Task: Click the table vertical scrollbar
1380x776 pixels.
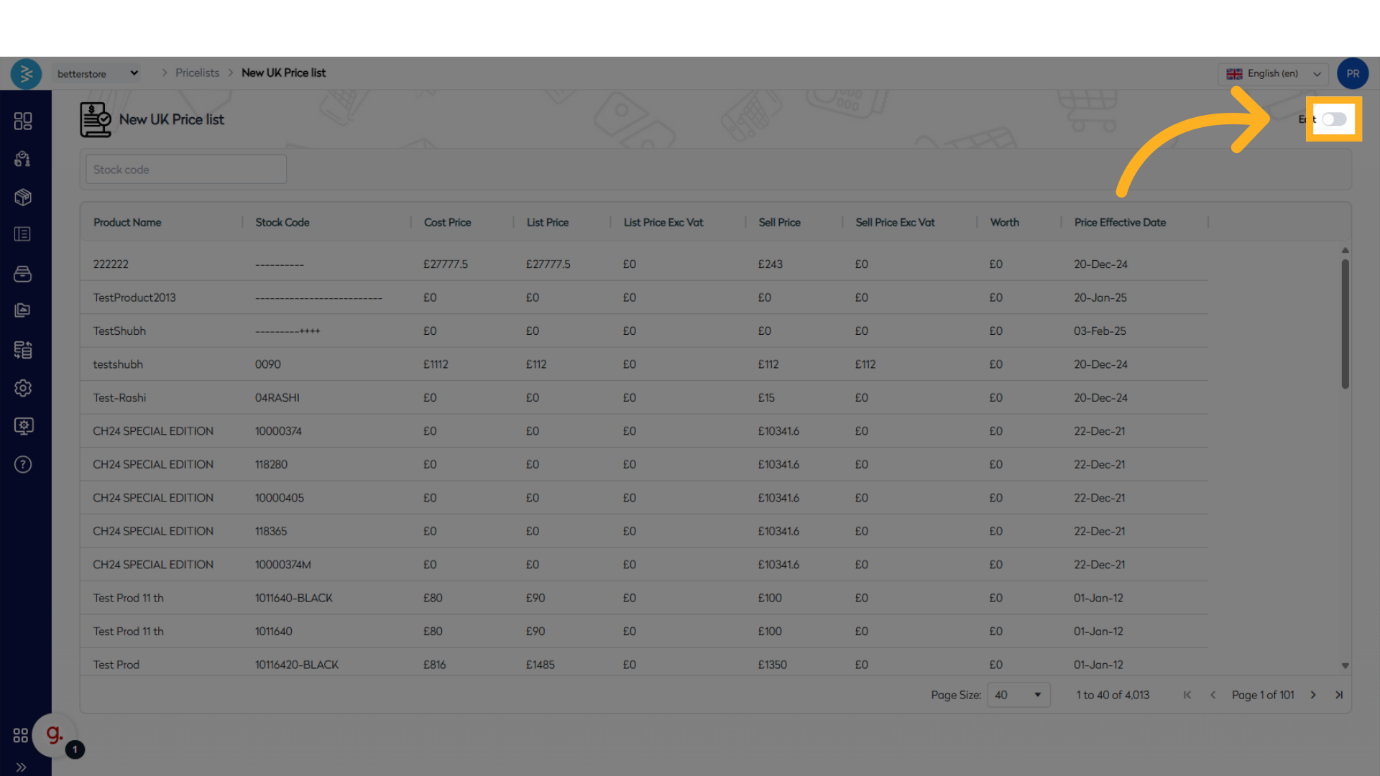Action: 1345,324
